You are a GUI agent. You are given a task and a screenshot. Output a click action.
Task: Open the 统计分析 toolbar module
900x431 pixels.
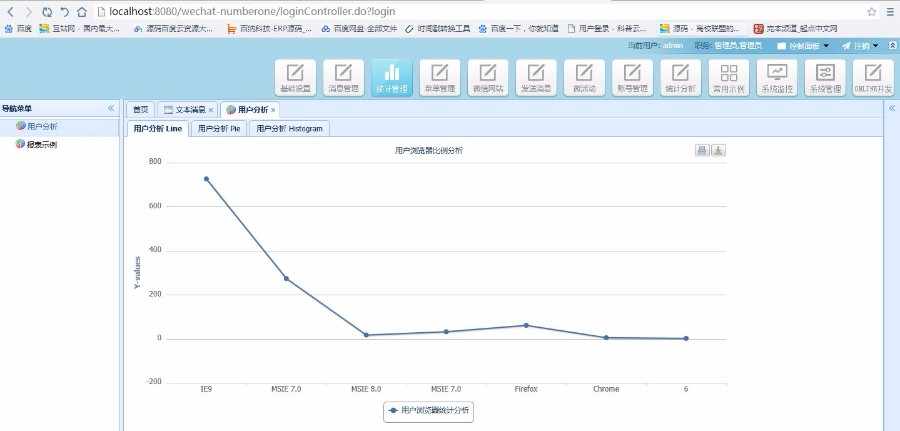681,77
